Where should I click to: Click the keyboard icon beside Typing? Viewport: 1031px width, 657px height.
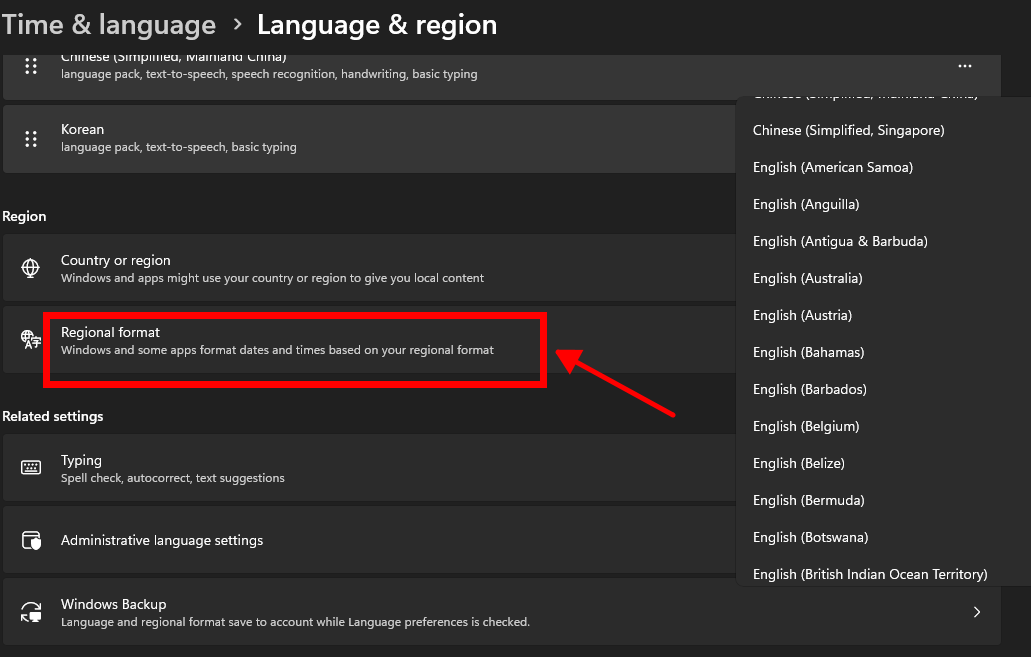(x=31, y=468)
